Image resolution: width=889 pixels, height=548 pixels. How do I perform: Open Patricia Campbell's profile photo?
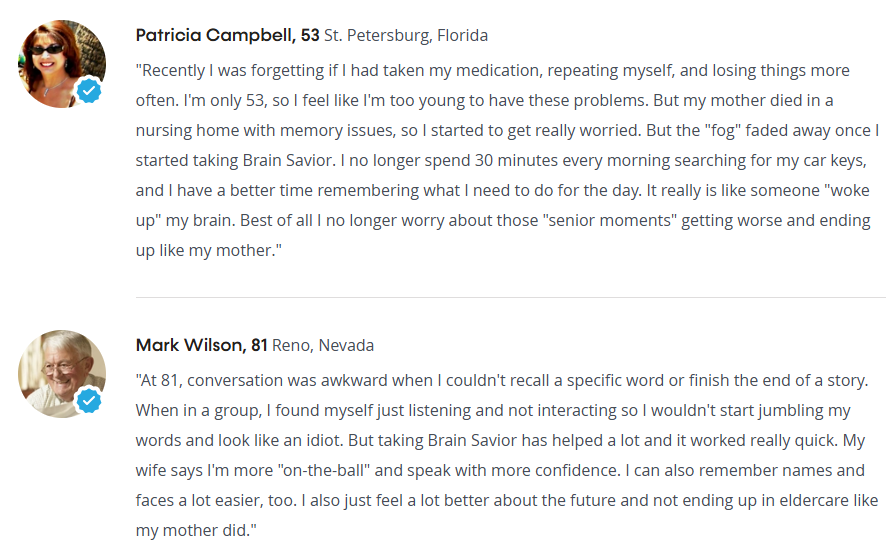pos(58,62)
